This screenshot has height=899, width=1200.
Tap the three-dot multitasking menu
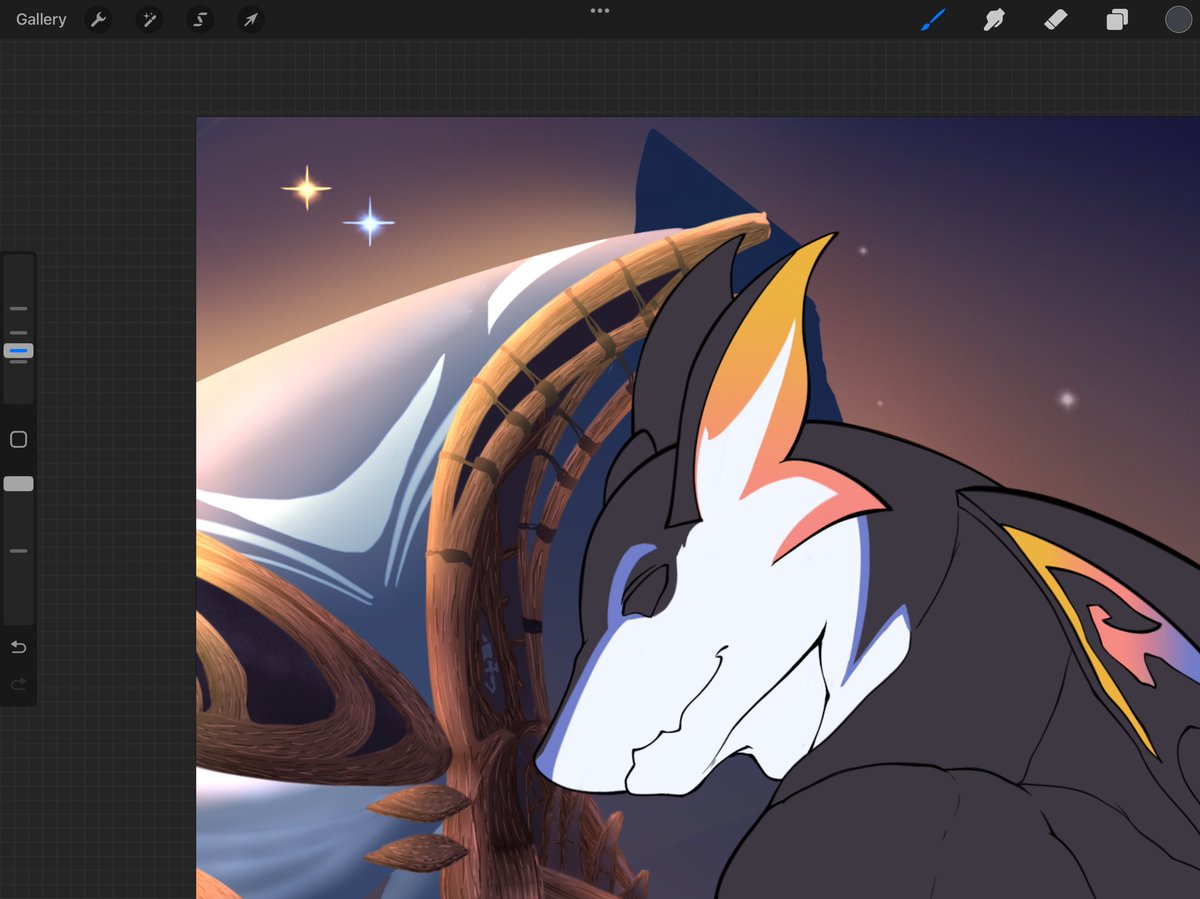coord(600,11)
